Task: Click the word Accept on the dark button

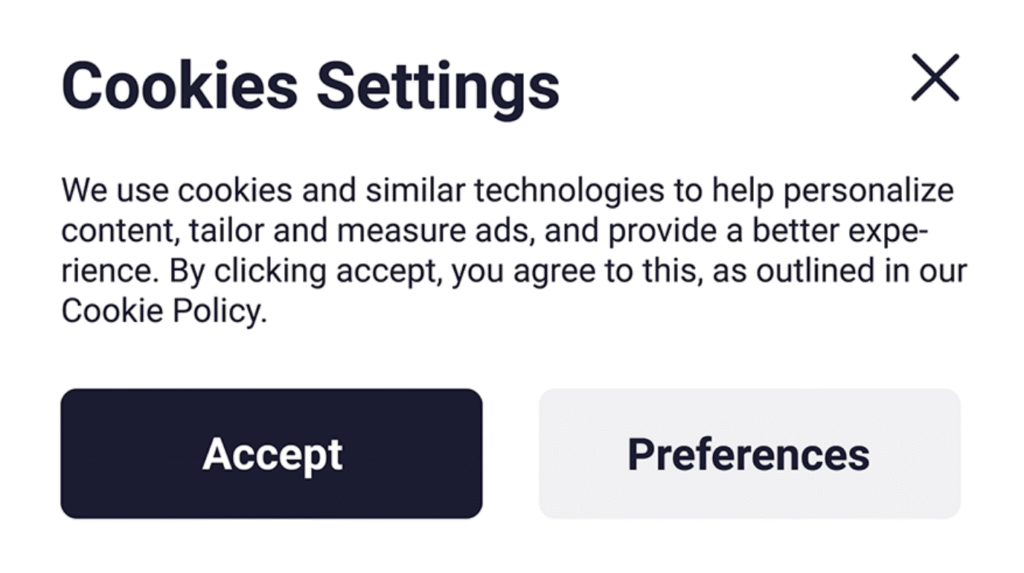Action: pos(272,455)
